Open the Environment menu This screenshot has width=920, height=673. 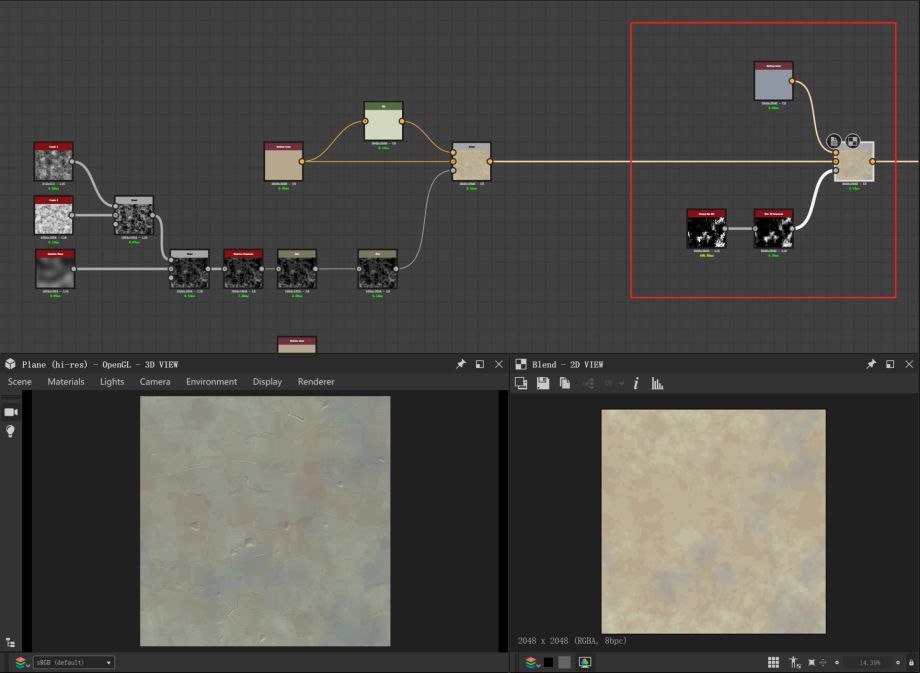coord(211,381)
